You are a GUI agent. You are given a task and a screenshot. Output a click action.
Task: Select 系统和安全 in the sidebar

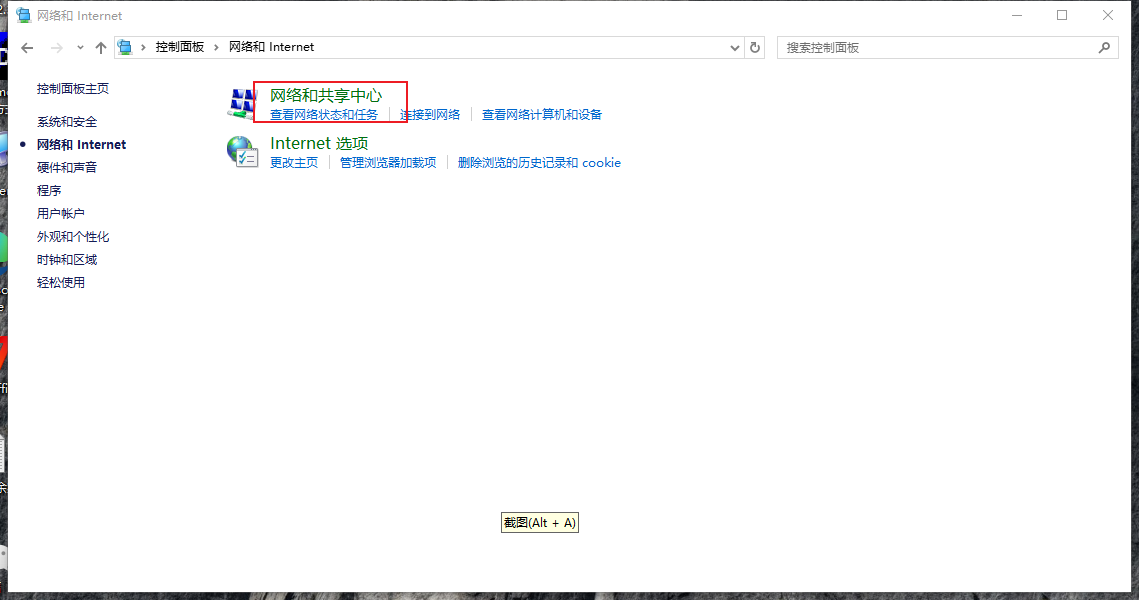67,122
